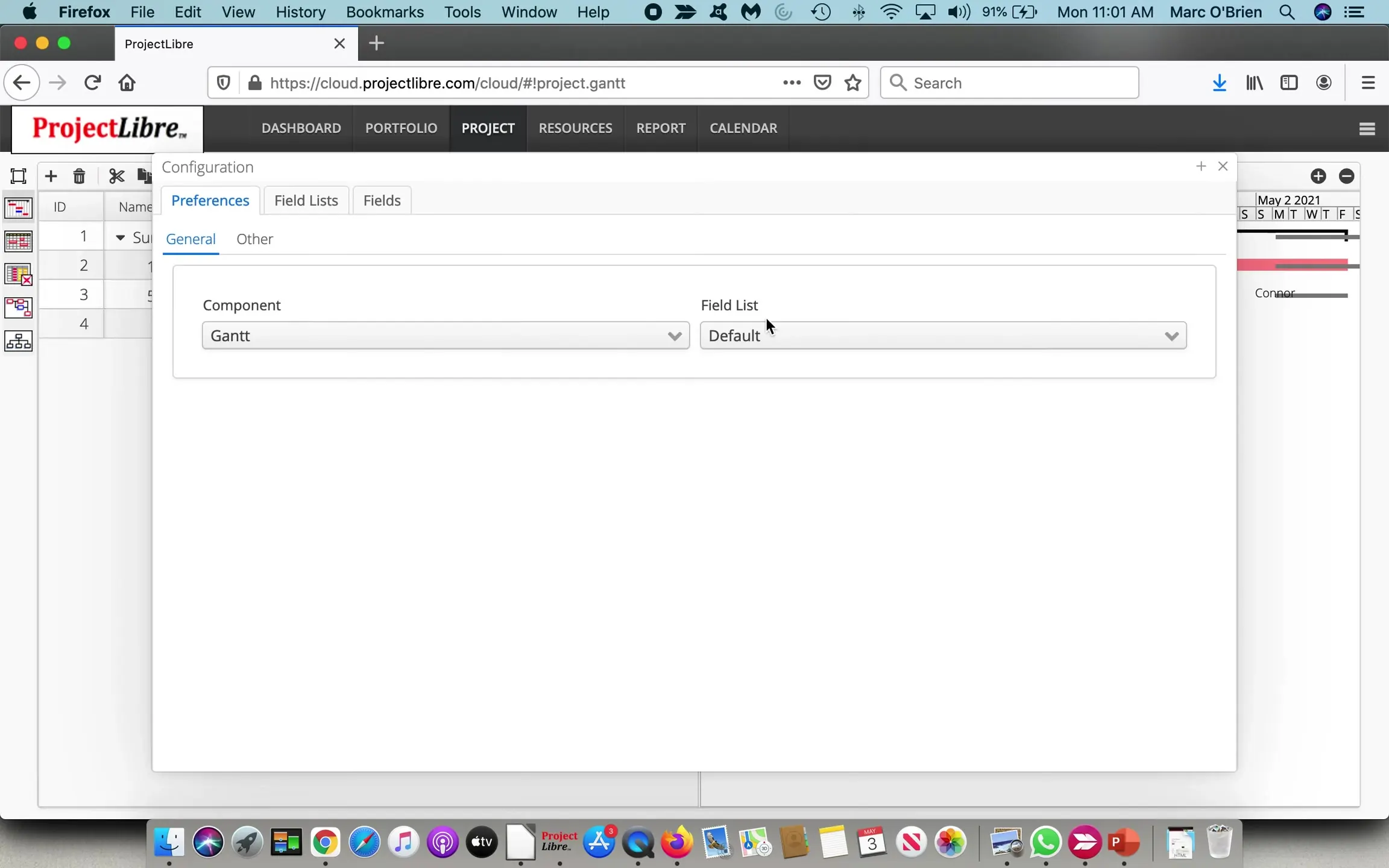Zoom out the Gantt timeline with minus circle

click(1347, 176)
